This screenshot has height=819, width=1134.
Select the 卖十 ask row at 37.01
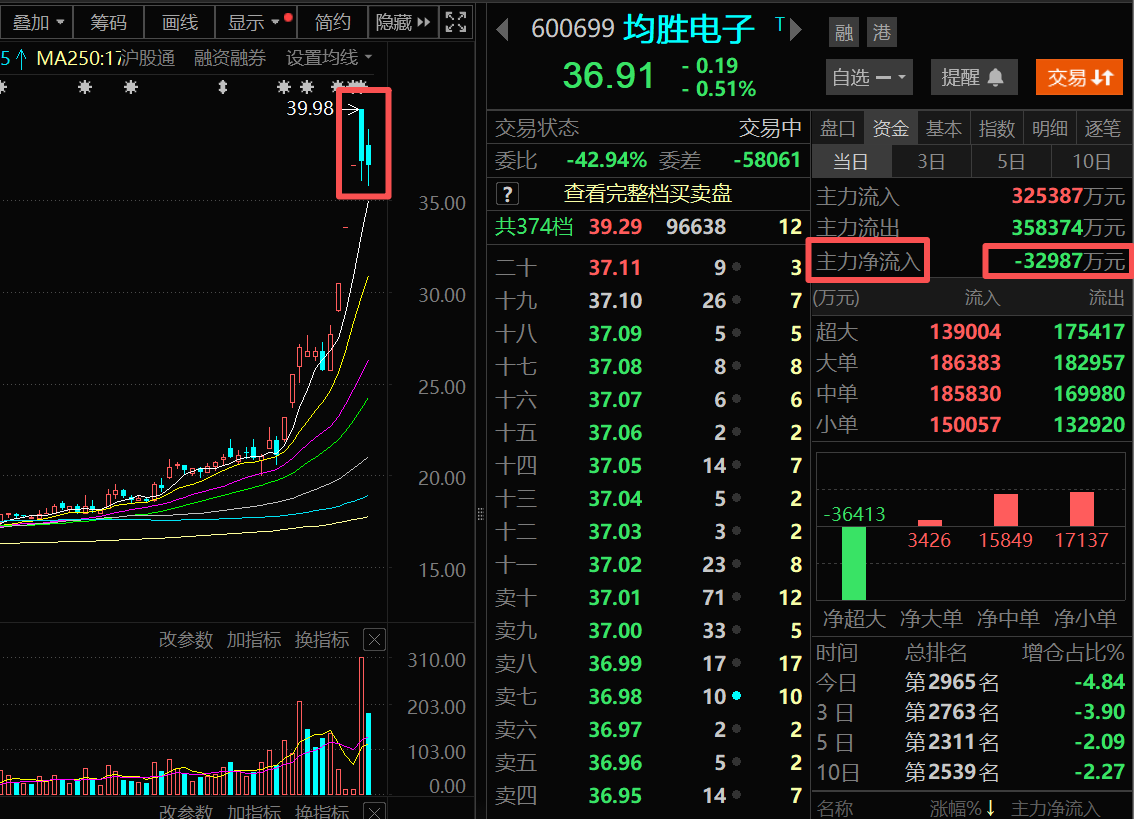(649, 598)
